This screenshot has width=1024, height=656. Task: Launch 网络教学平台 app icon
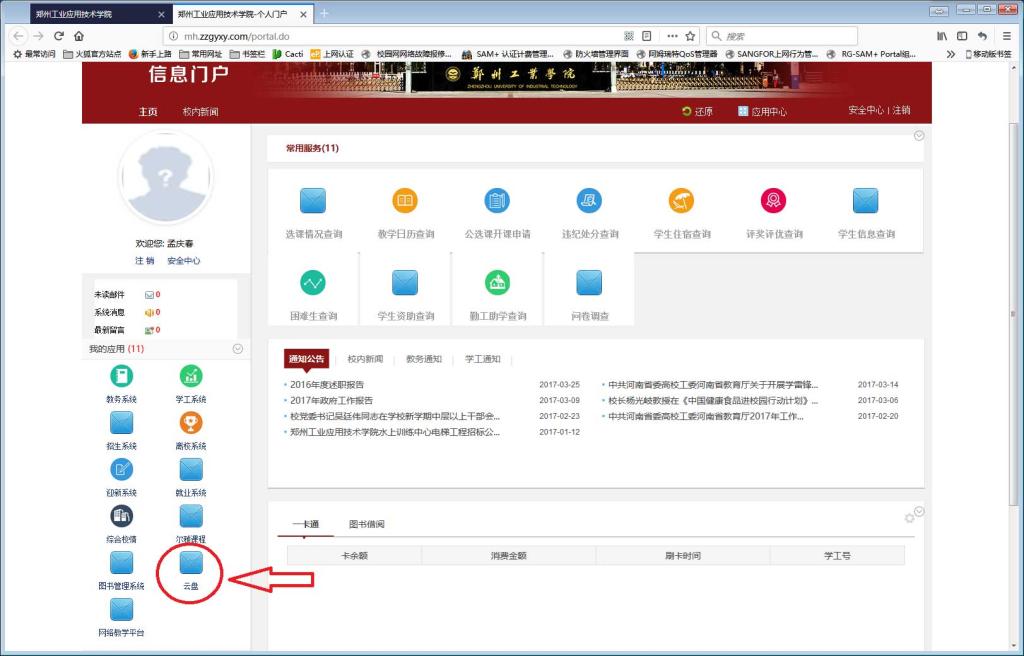coord(121,610)
